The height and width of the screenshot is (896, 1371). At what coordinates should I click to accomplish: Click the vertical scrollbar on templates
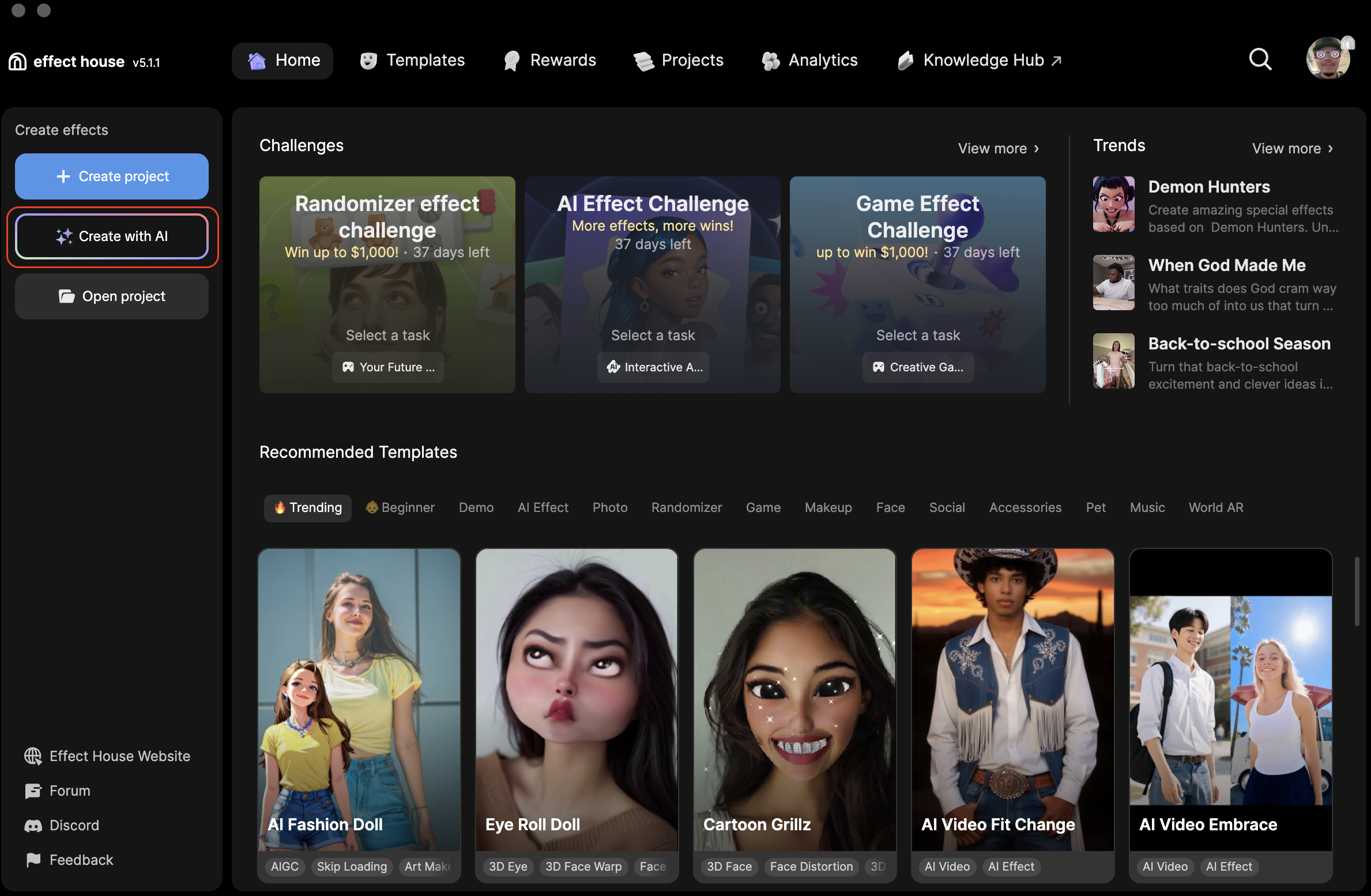[x=1357, y=590]
